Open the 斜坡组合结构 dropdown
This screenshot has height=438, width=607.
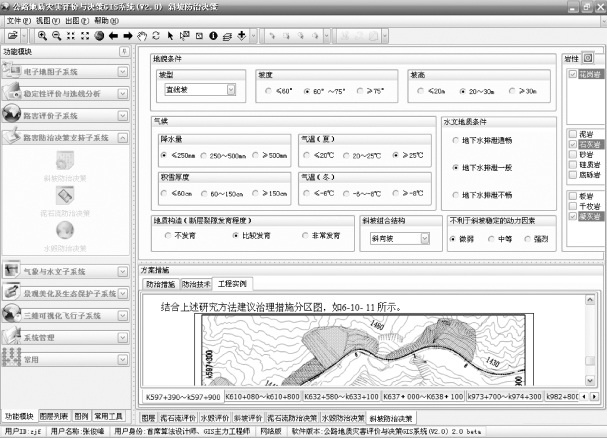[425, 239]
